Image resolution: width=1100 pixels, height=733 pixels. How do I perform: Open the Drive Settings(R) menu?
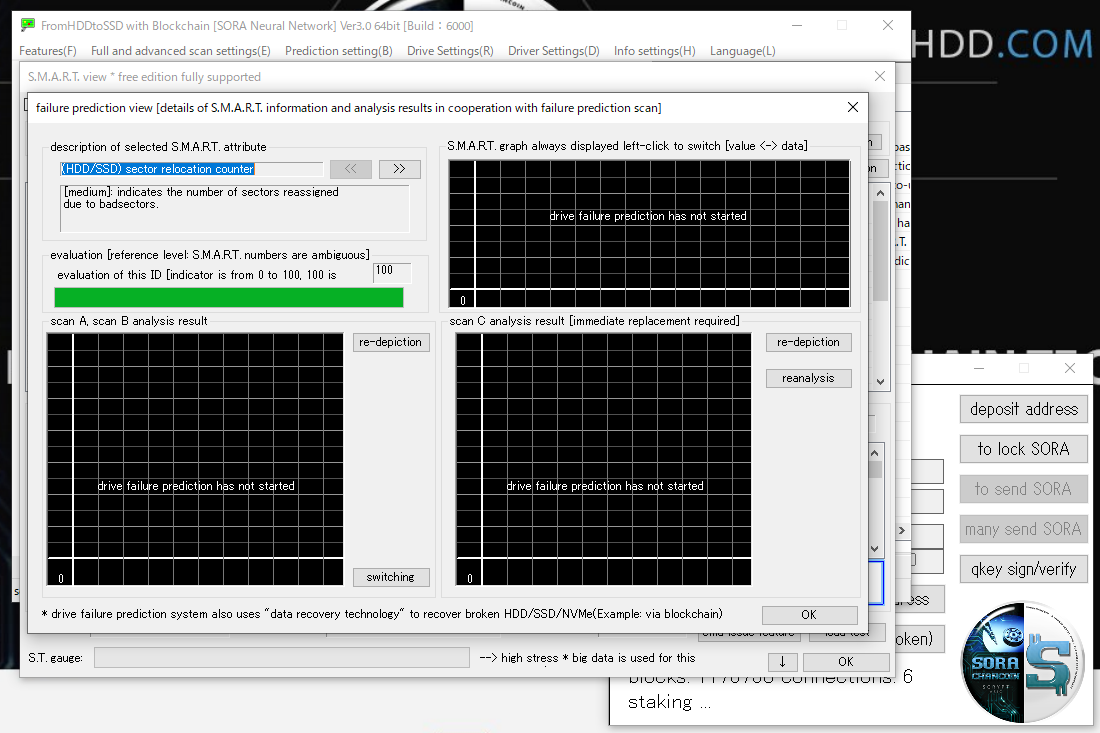[x=450, y=51]
